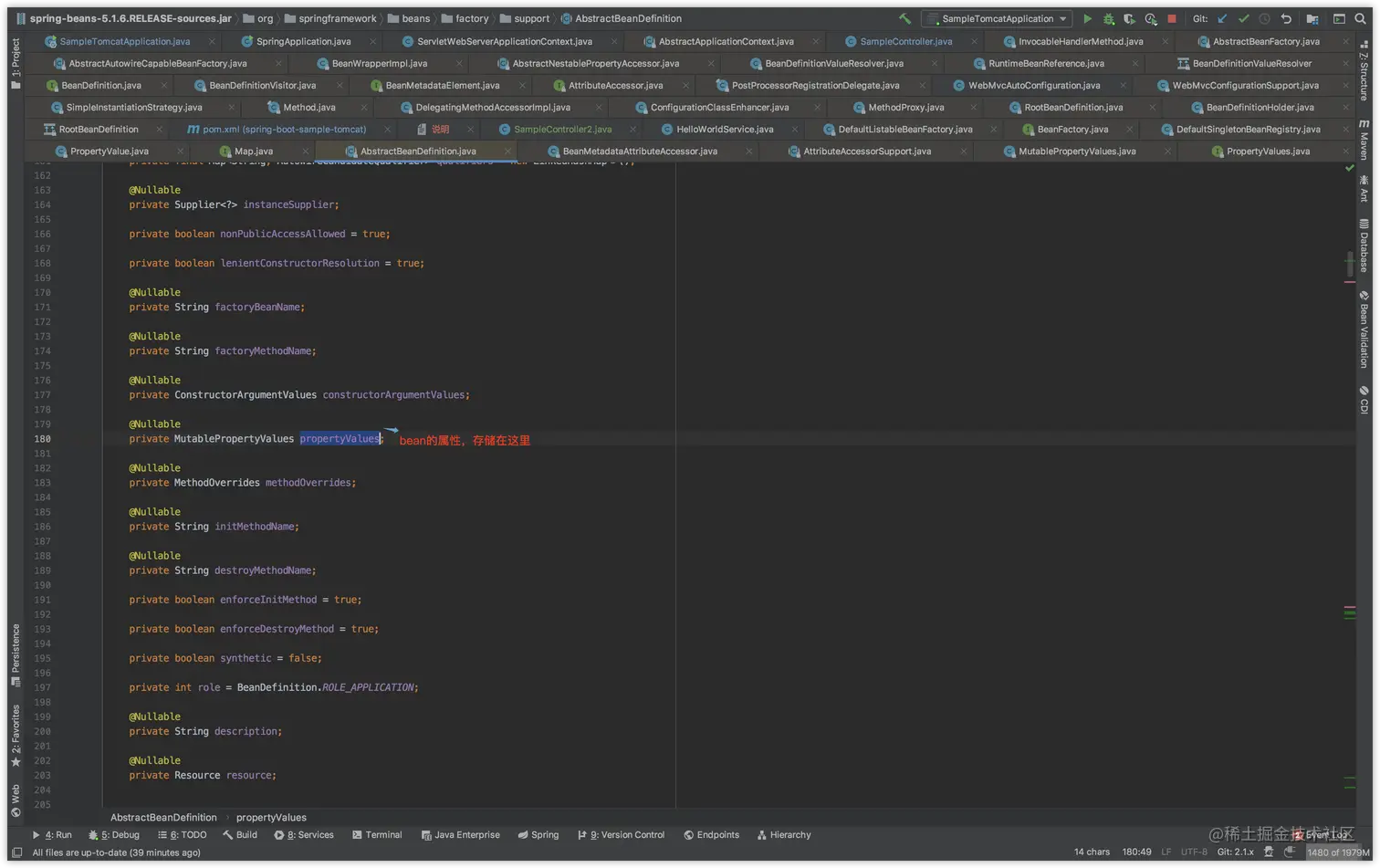Screen dimensions: 1380x868
Task: Click the memory indicator 1480 of 1979M
Action: [x=1337, y=852]
